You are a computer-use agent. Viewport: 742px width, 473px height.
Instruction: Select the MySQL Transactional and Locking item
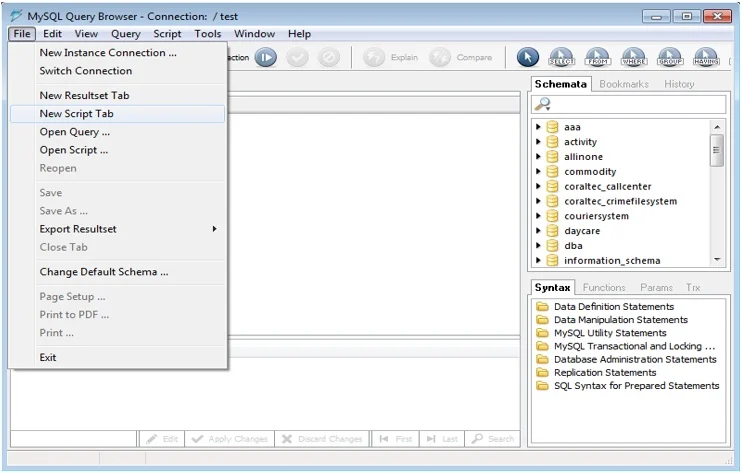pos(634,346)
